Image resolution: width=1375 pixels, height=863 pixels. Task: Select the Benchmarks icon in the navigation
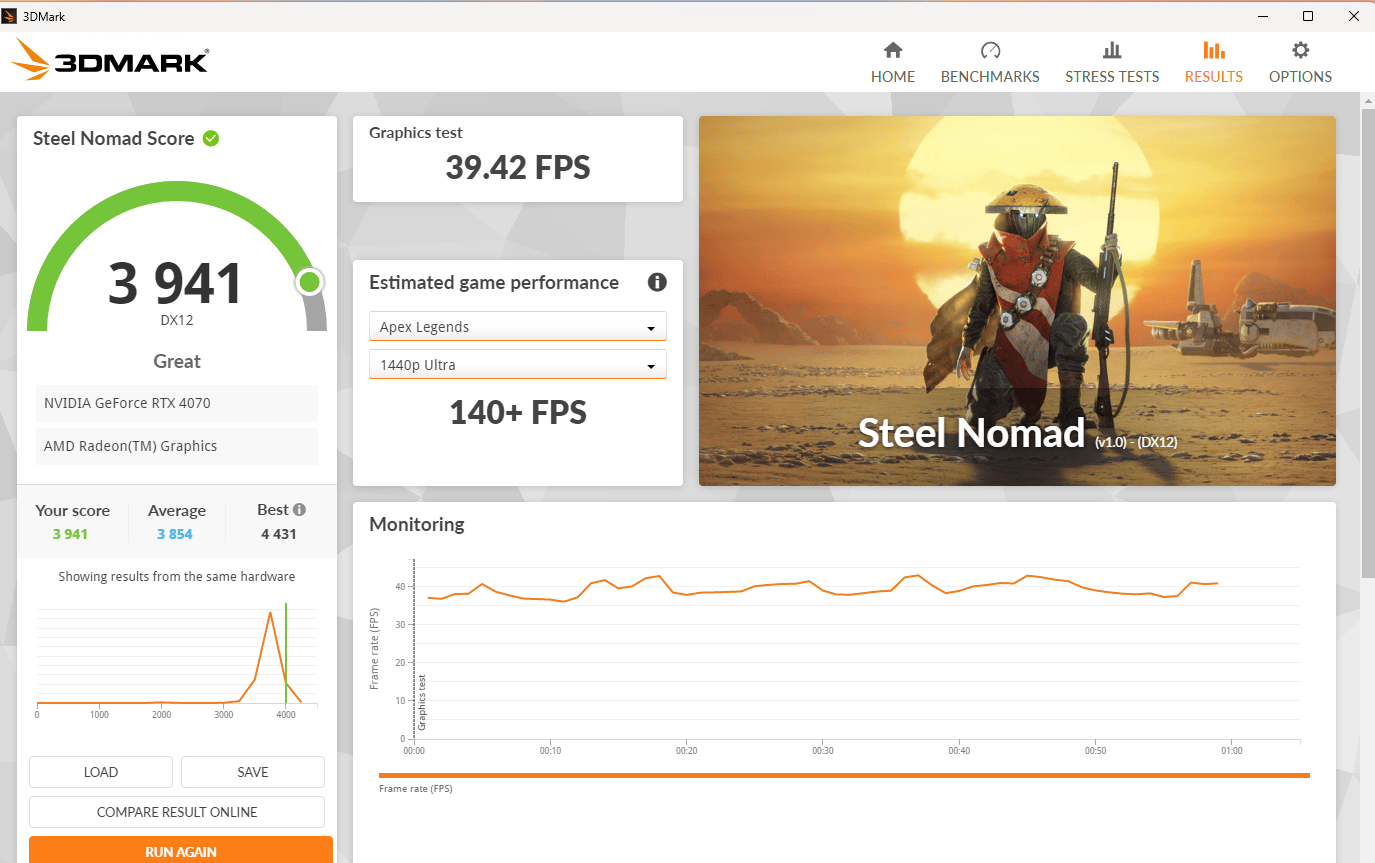tap(990, 60)
